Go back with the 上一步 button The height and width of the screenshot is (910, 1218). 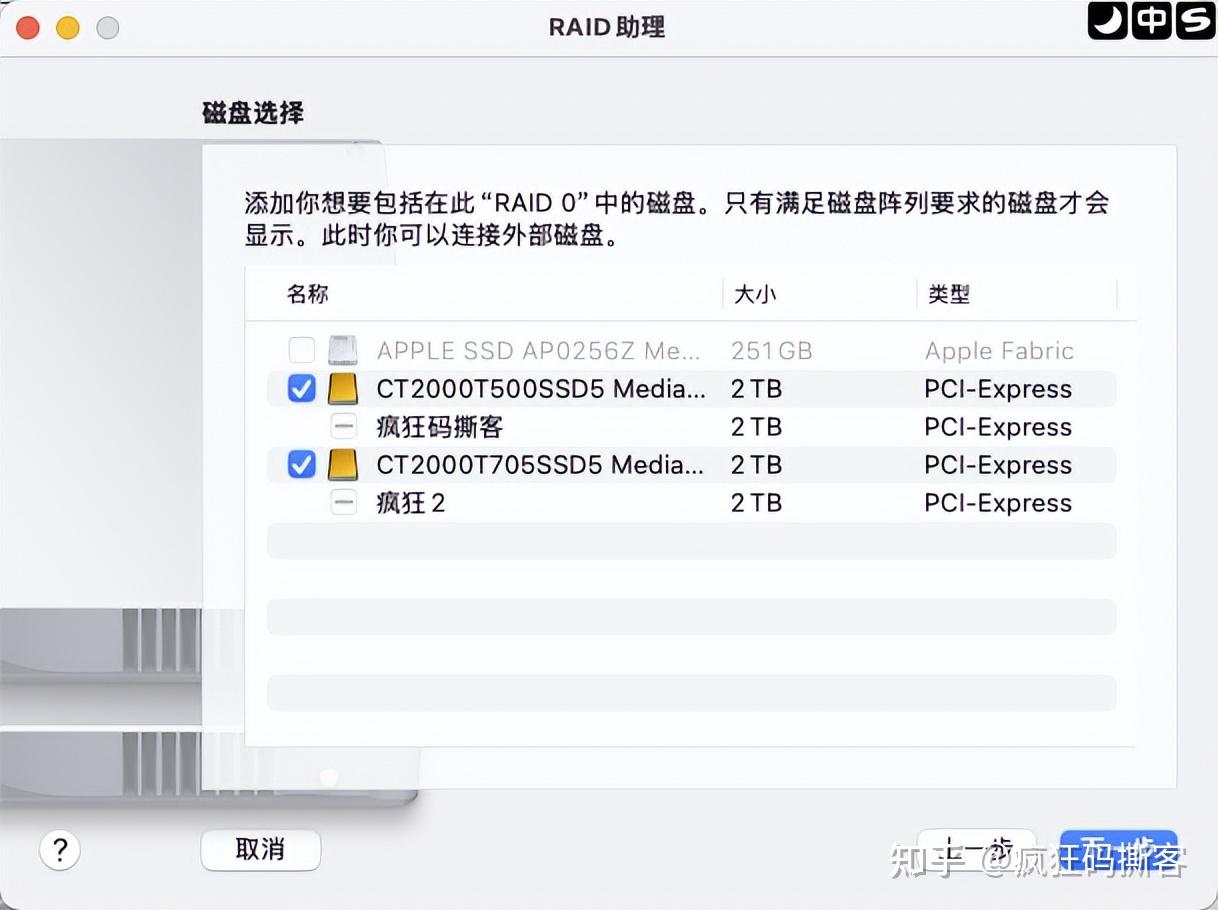pos(977,850)
